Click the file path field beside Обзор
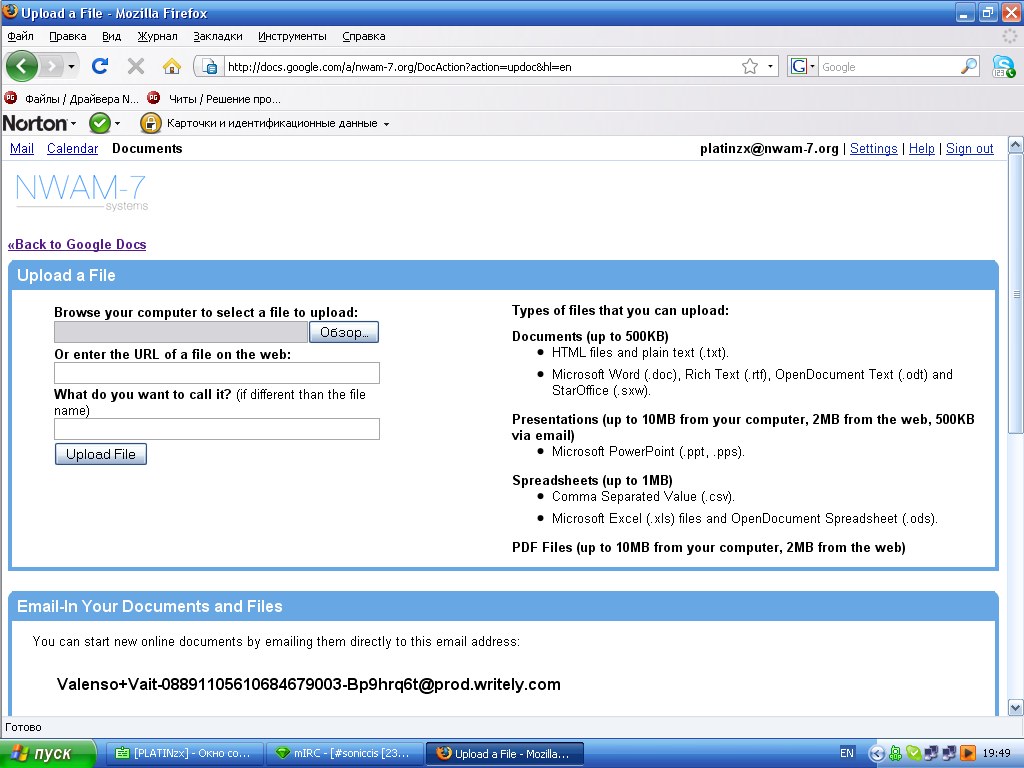1024x768 pixels. (181, 332)
